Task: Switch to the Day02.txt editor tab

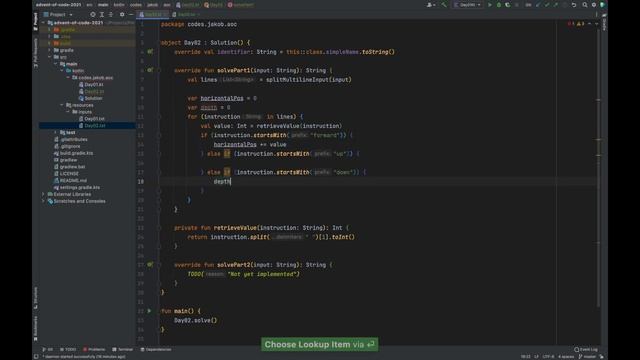Action: pyautogui.click(x=186, y=14)
